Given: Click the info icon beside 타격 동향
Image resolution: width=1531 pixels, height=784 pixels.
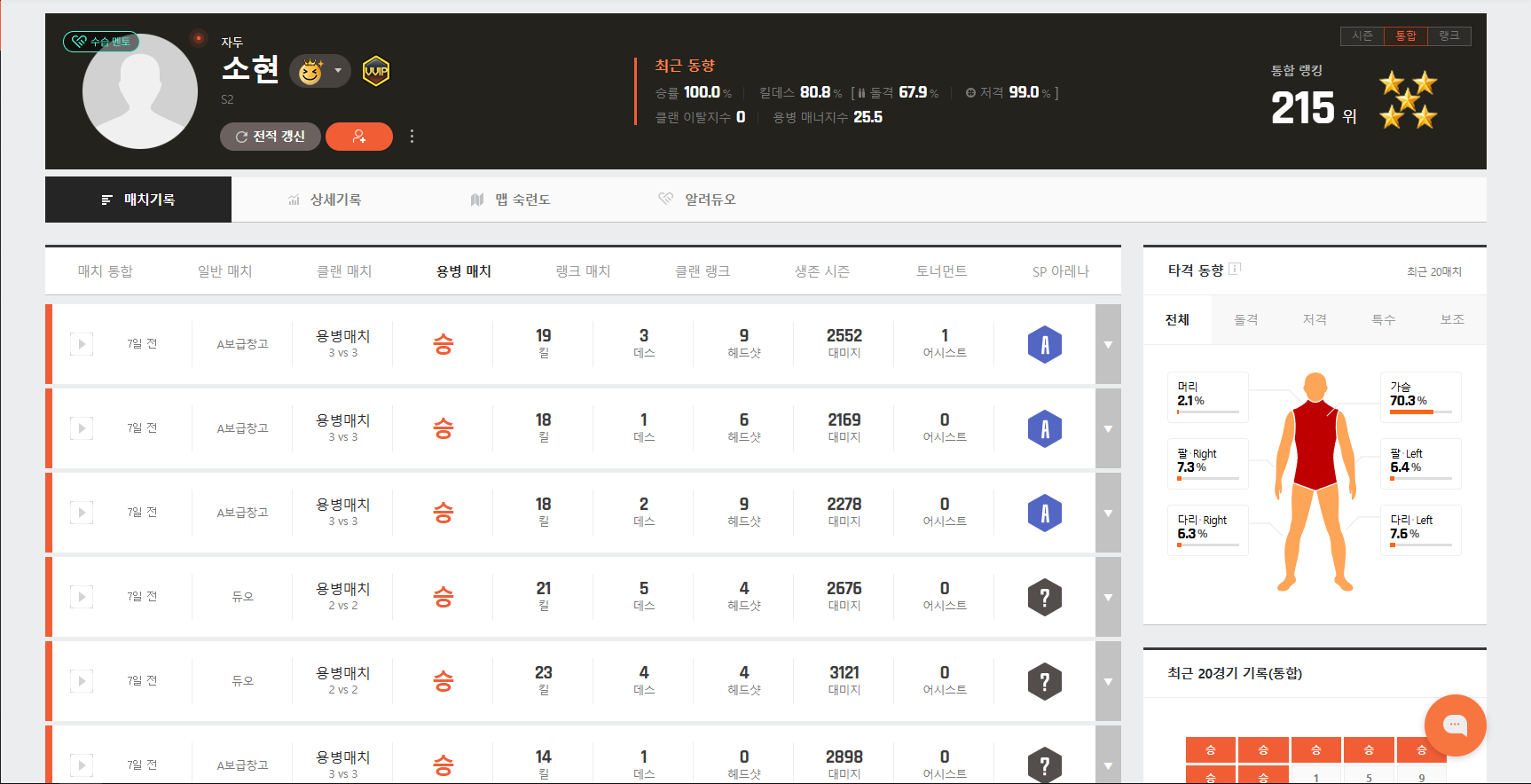Looking at the screenshot, I should [1235, 270].
